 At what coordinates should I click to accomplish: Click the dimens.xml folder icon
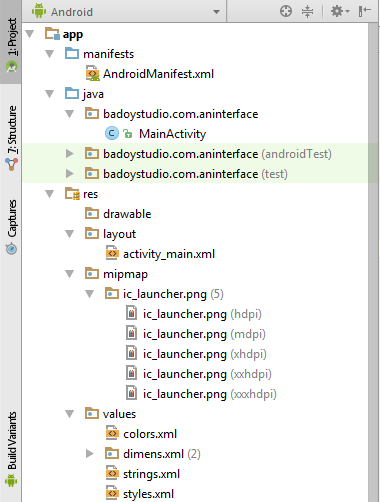(x=112, y=453)
